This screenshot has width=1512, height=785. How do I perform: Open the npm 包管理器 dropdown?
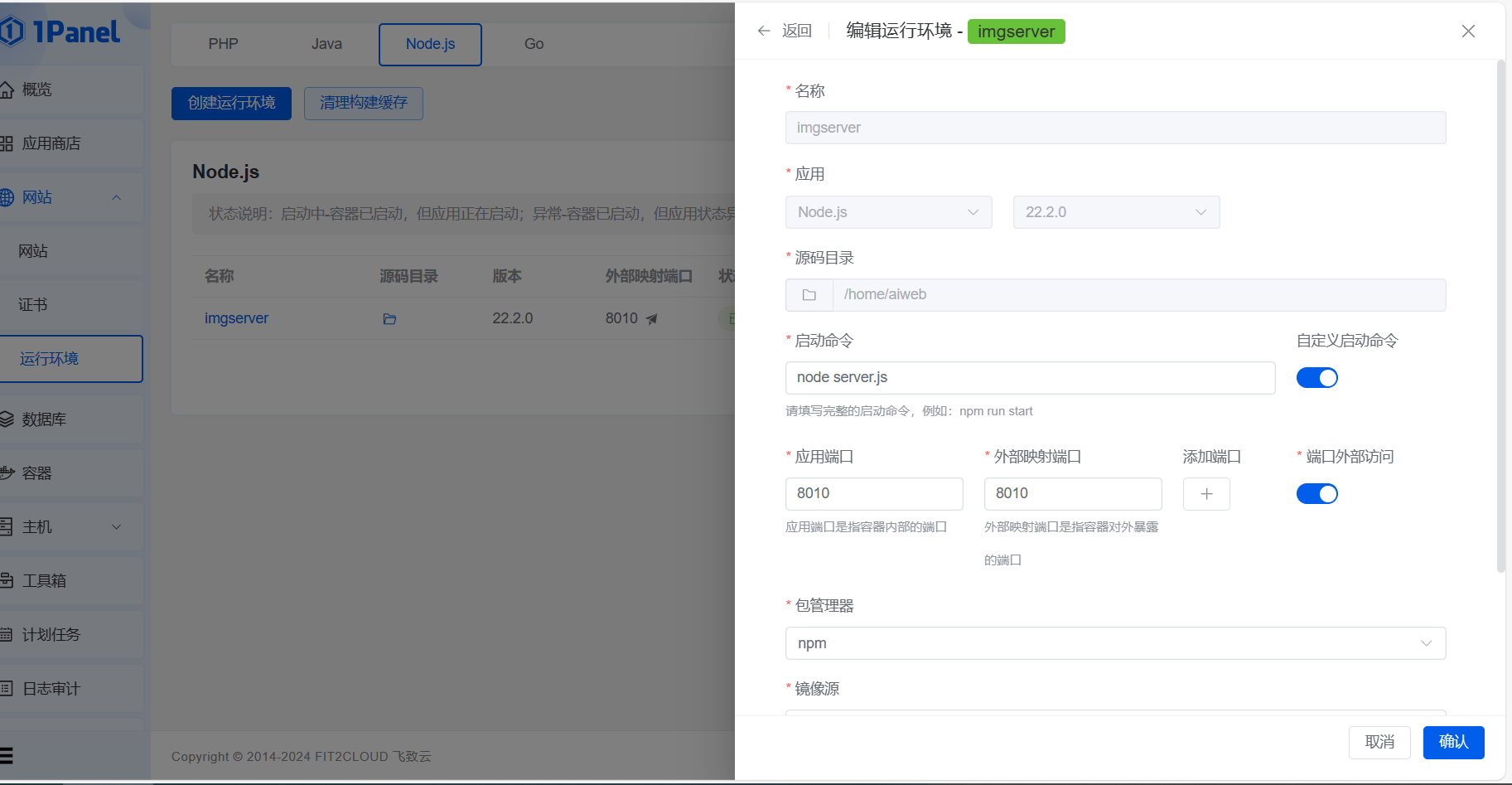(x=1115, y=643)
